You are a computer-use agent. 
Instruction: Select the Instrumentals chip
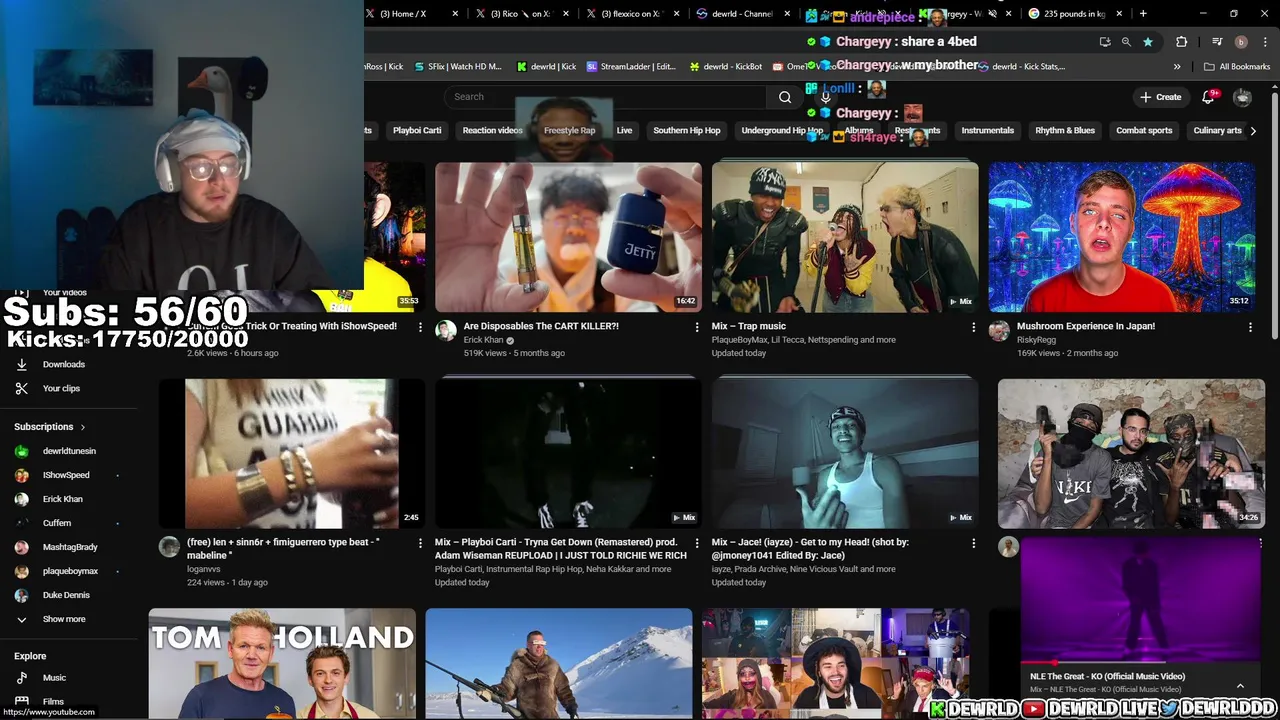click(x=987, y=130)
